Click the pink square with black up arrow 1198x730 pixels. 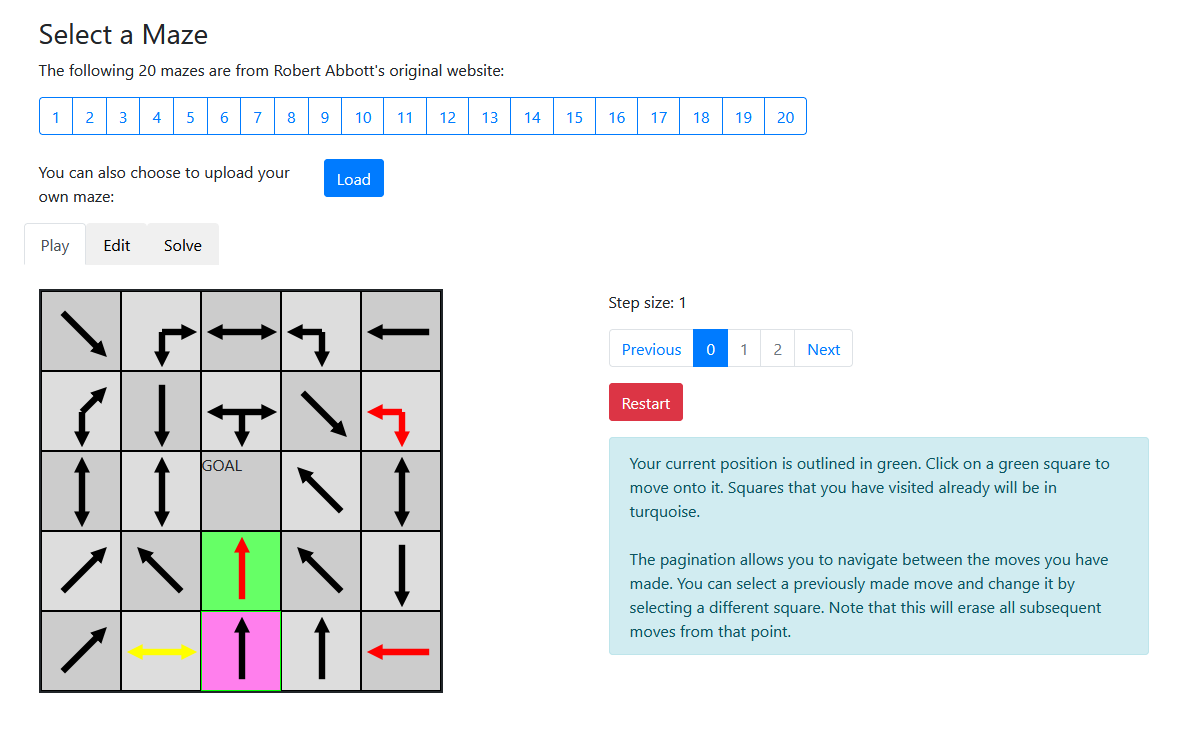click(241, 651)
